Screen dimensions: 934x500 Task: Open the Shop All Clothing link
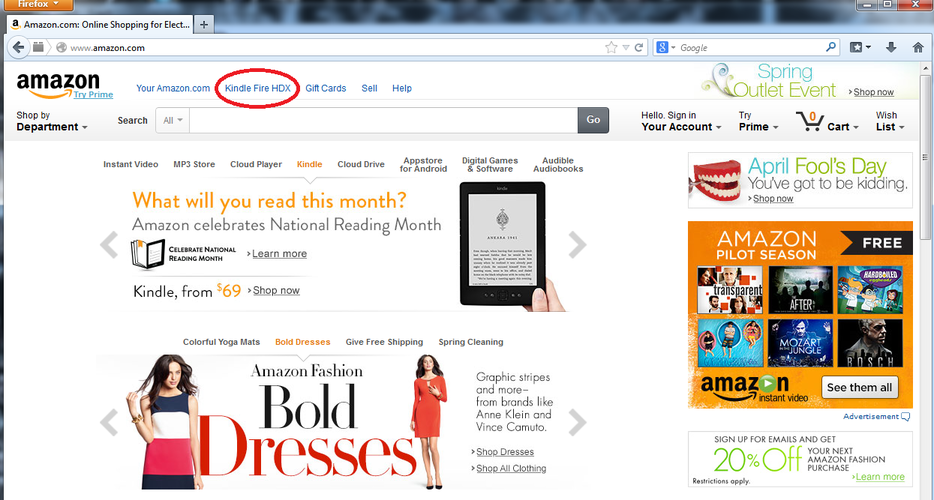click(x=511, y=468)
